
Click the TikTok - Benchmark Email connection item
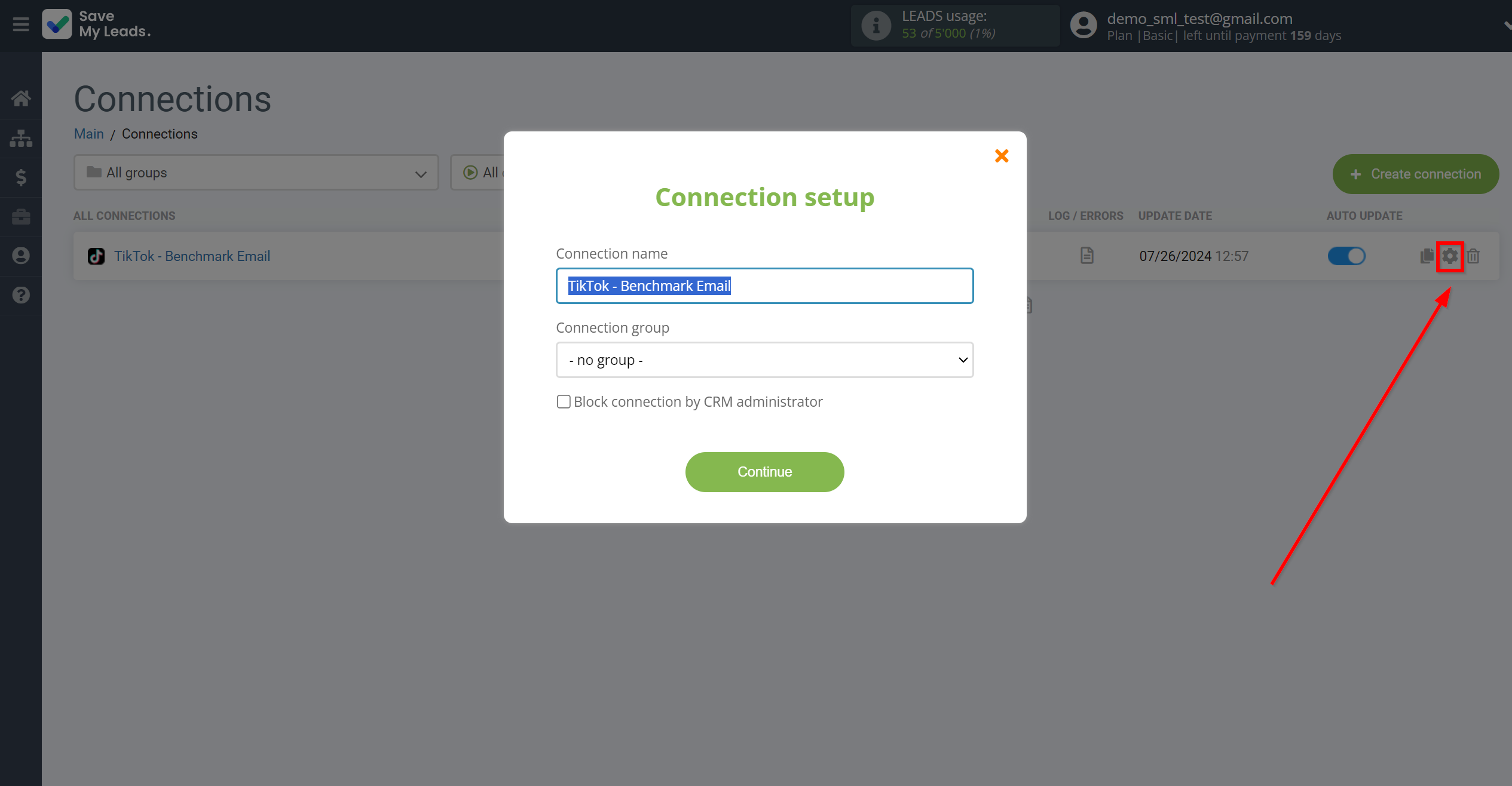[192, 256]
